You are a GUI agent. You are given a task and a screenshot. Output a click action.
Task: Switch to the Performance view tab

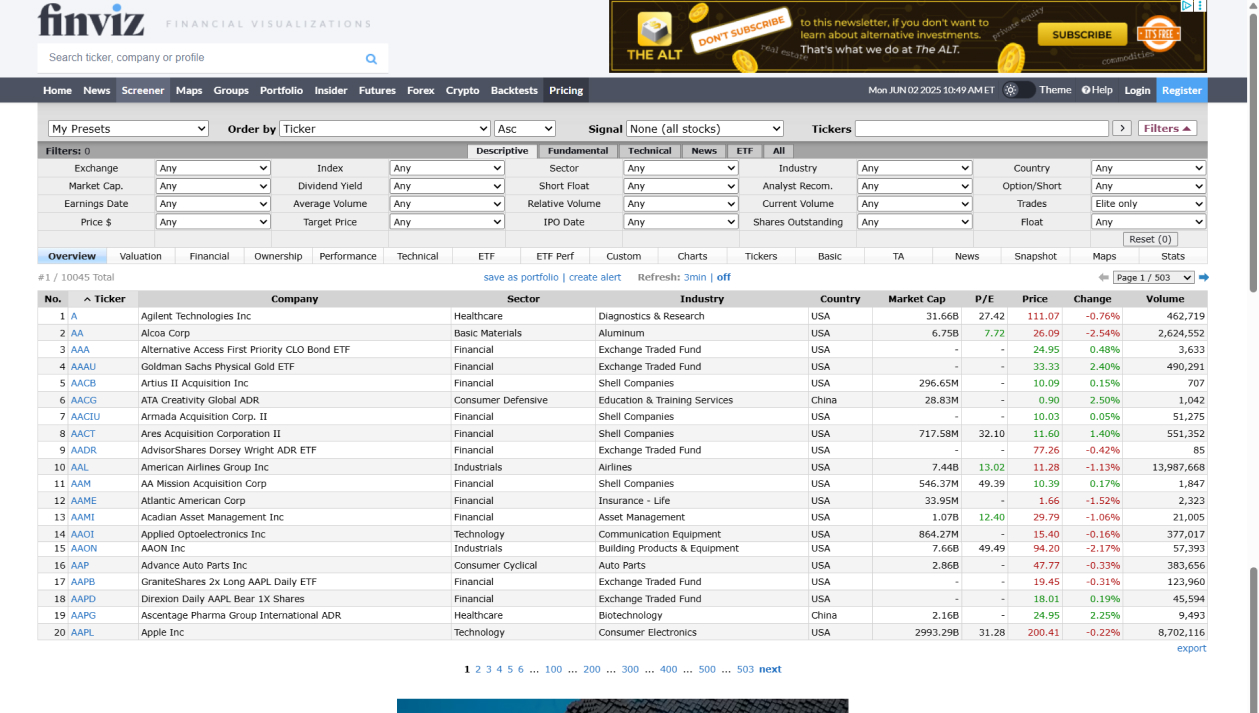pos(348,256)
